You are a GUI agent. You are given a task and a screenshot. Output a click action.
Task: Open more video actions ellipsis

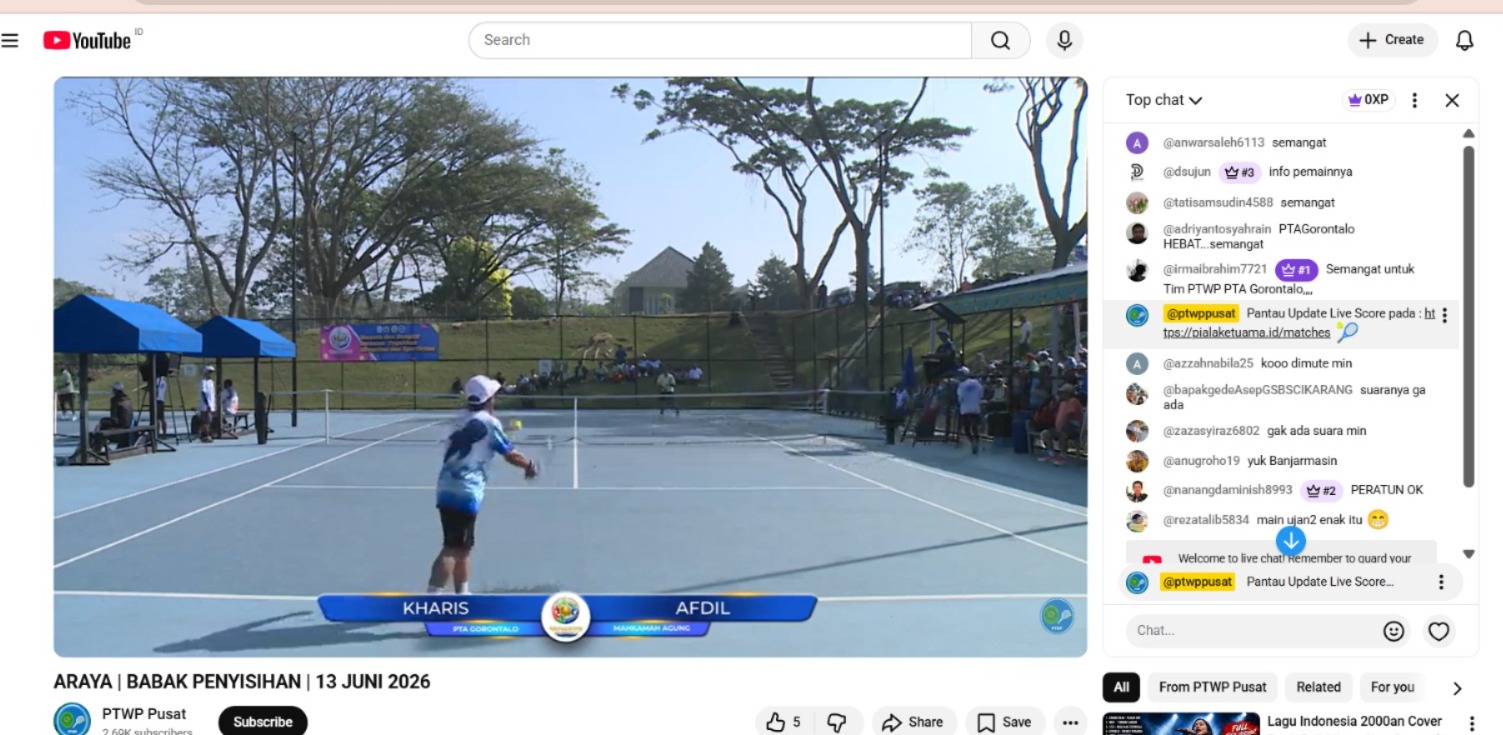click(x=1070, y=722)
